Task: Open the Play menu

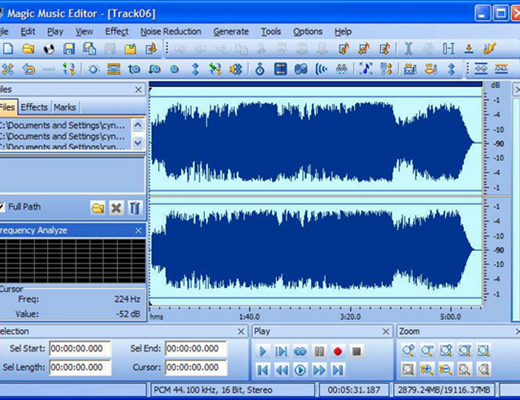Action: [55, 32]
